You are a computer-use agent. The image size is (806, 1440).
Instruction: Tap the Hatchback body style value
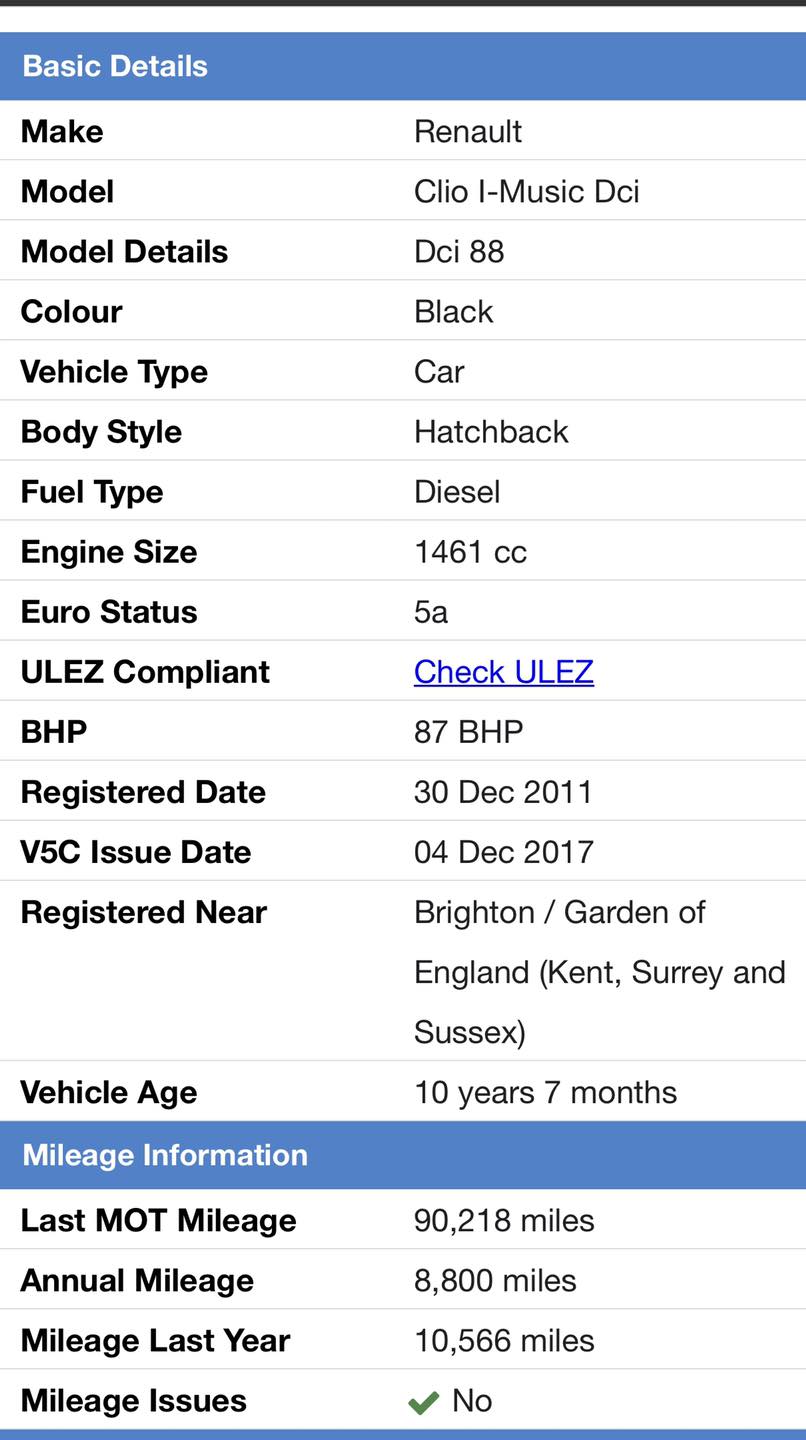click(491, 432)
